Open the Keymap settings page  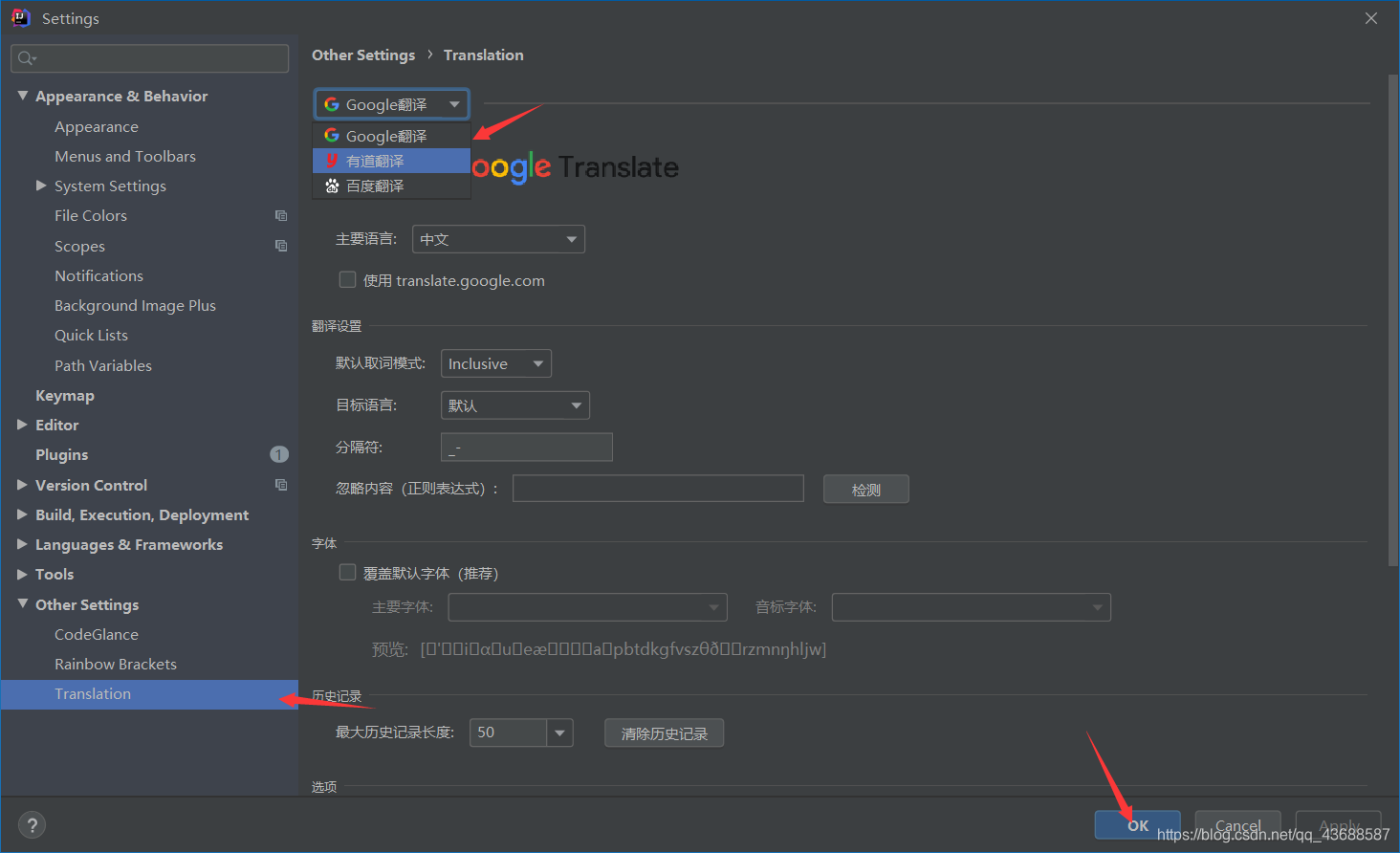65,395
